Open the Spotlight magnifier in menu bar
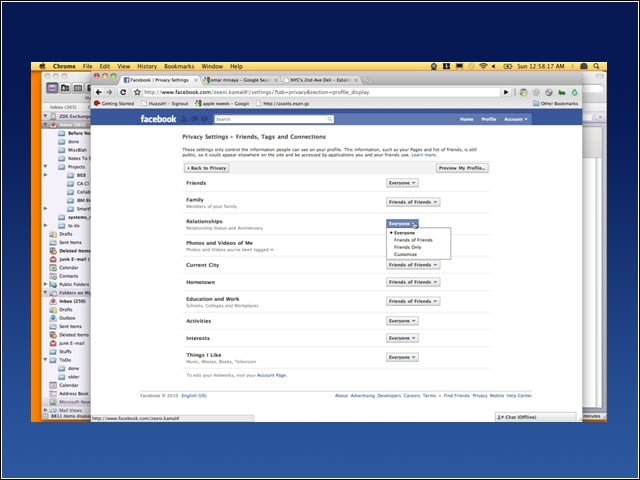640x480 pixels. 596,66
